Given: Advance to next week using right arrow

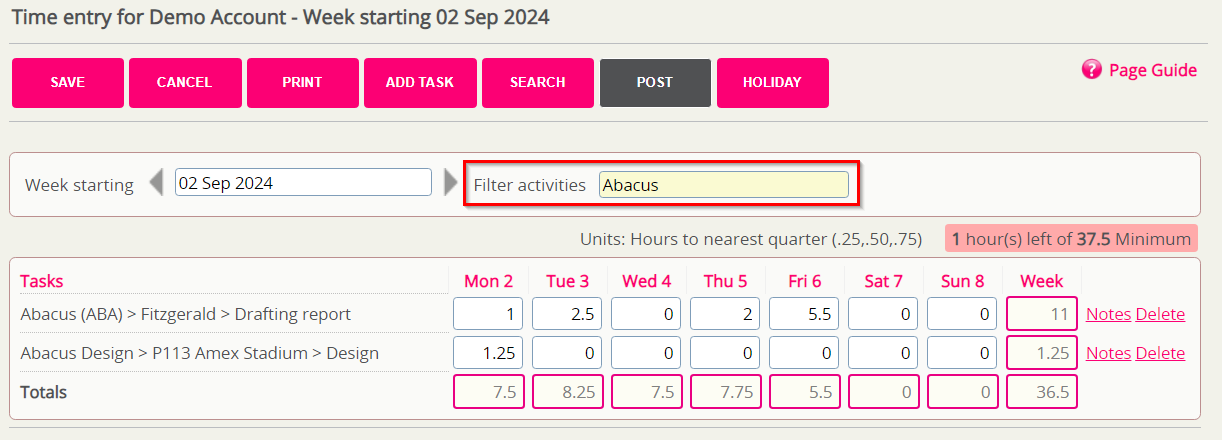Looking at the screenshot, I should click(x=451, y=184).
